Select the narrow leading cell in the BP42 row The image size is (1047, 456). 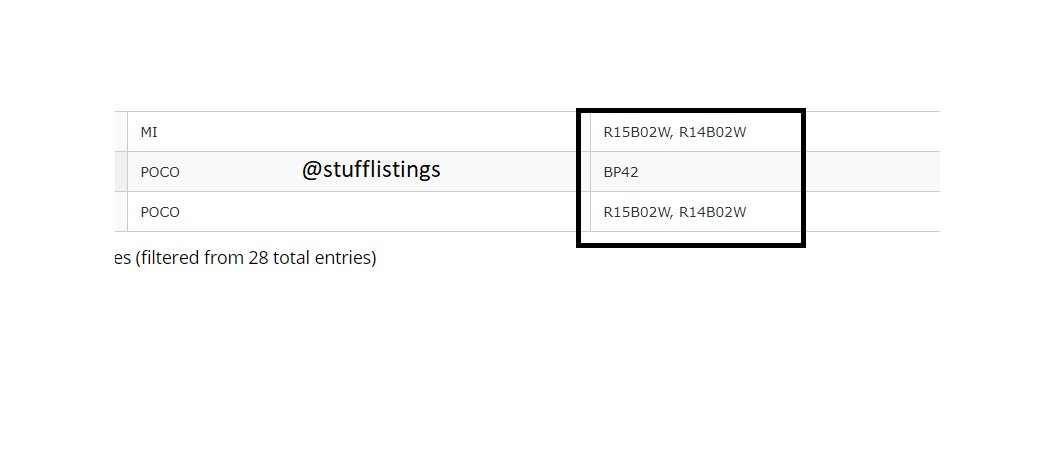120,172
